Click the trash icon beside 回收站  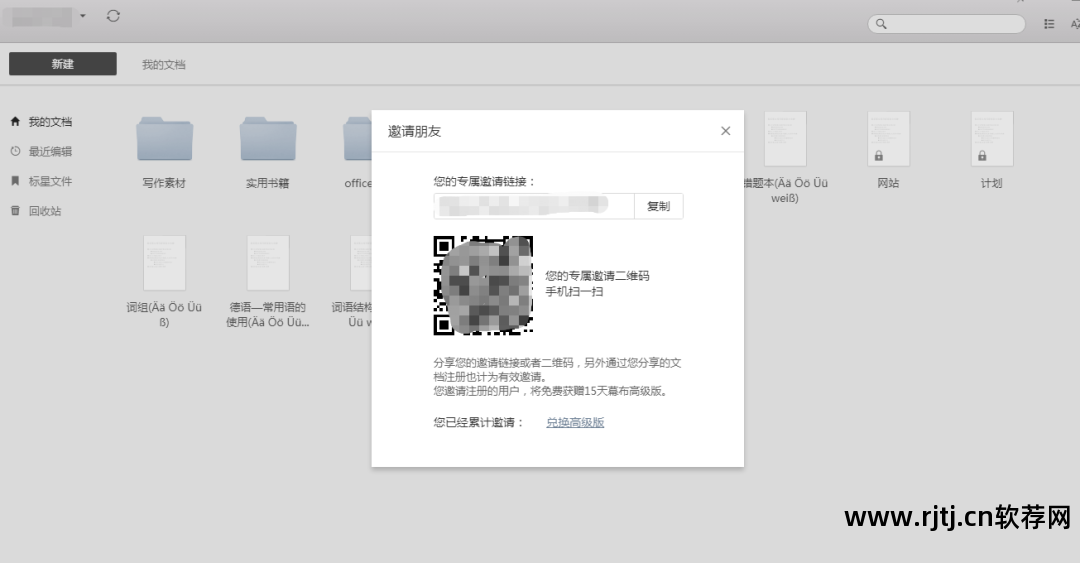tap(15, 210)
